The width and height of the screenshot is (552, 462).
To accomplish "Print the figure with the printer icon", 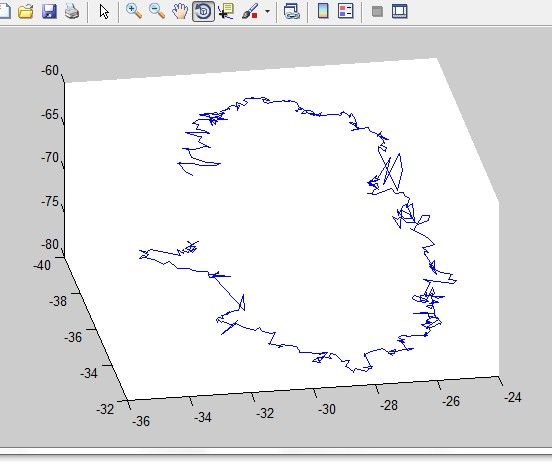I will [x=72, y=12].
